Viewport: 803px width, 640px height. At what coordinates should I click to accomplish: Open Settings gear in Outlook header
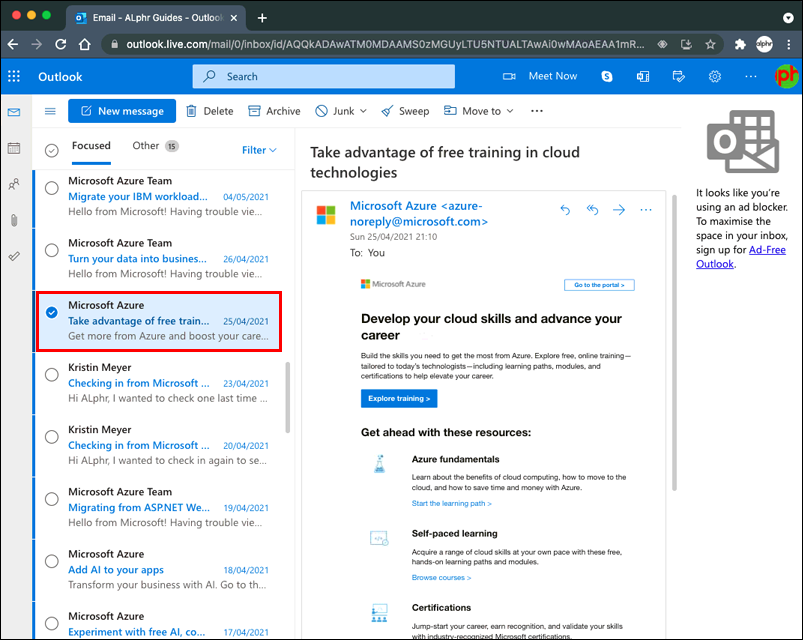715,77
